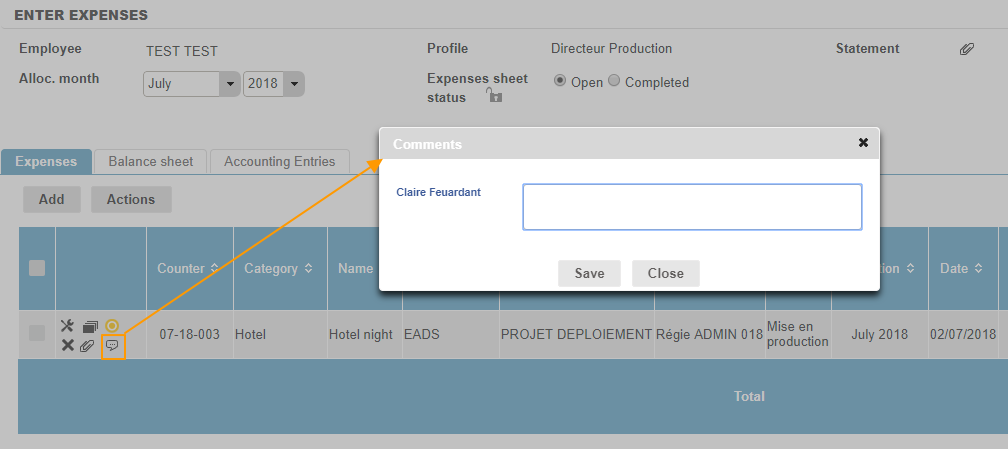Click the yellow circle status icon
The height and width of the screenshot is (449, 1008).
[x=112, y=326]
